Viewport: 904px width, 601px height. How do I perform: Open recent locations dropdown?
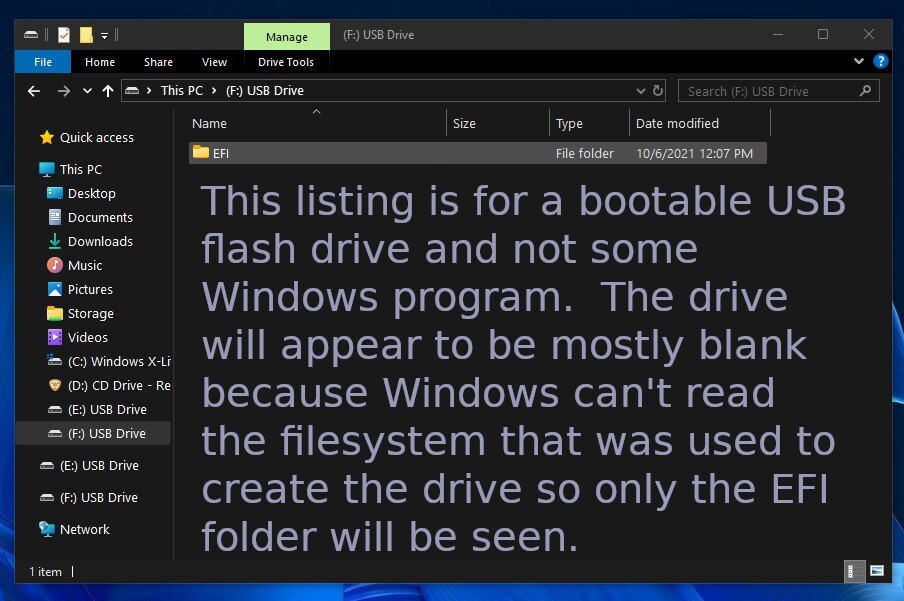pos(87,91)
